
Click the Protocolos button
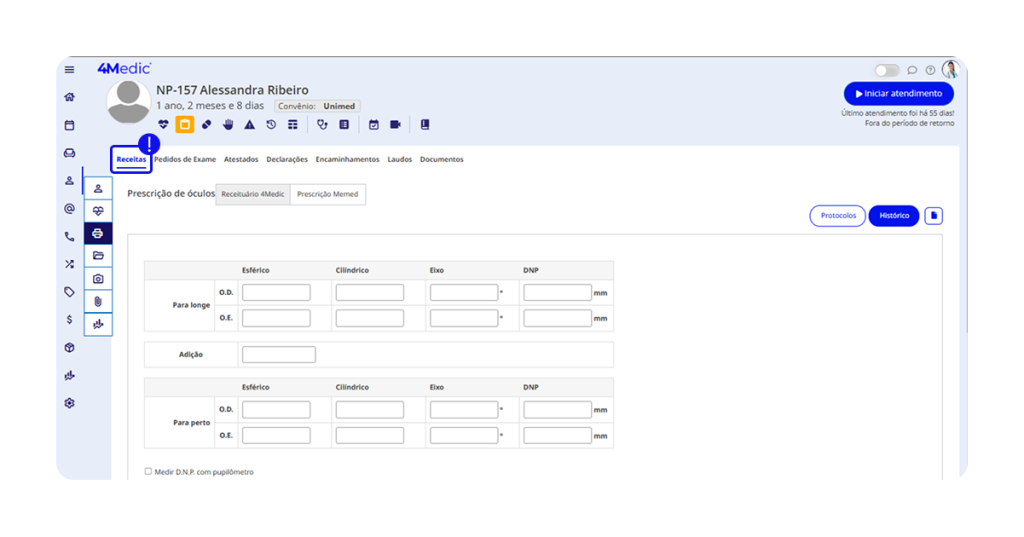point(837,215)
